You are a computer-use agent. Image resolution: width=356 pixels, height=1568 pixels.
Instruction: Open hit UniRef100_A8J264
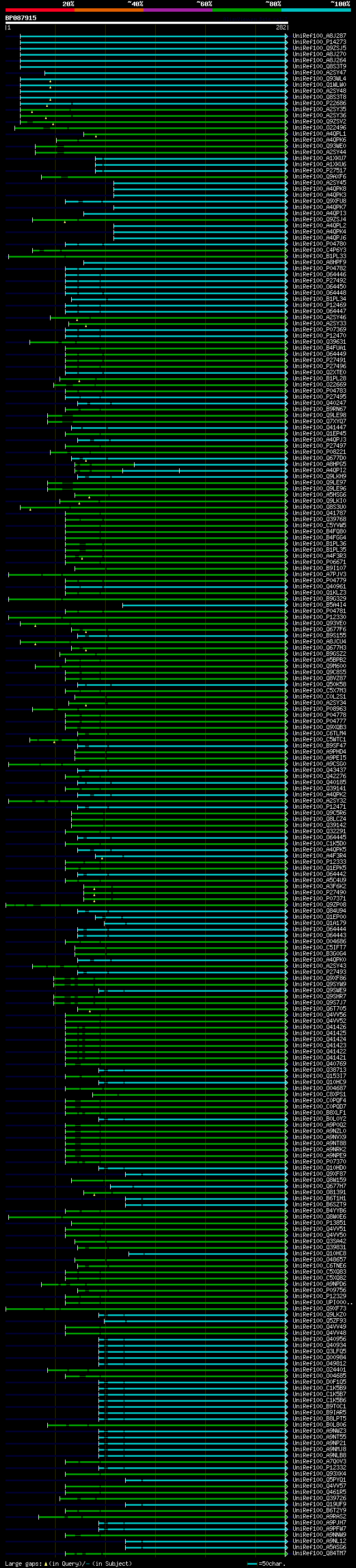point(319,60)
